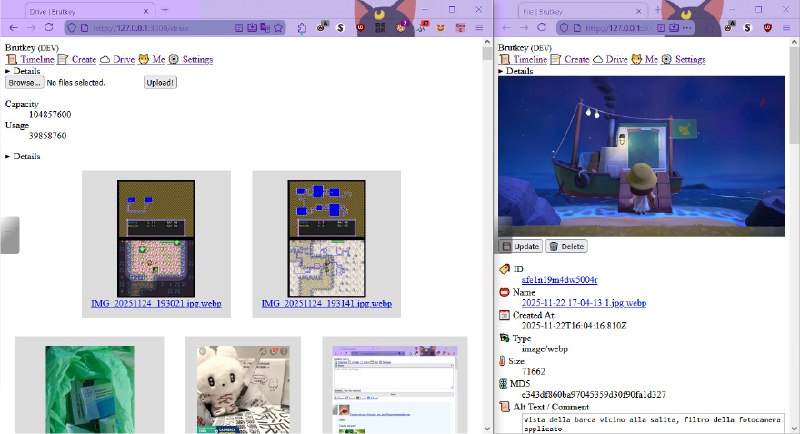Open the extension with the 27 badge

click(422, 27)
